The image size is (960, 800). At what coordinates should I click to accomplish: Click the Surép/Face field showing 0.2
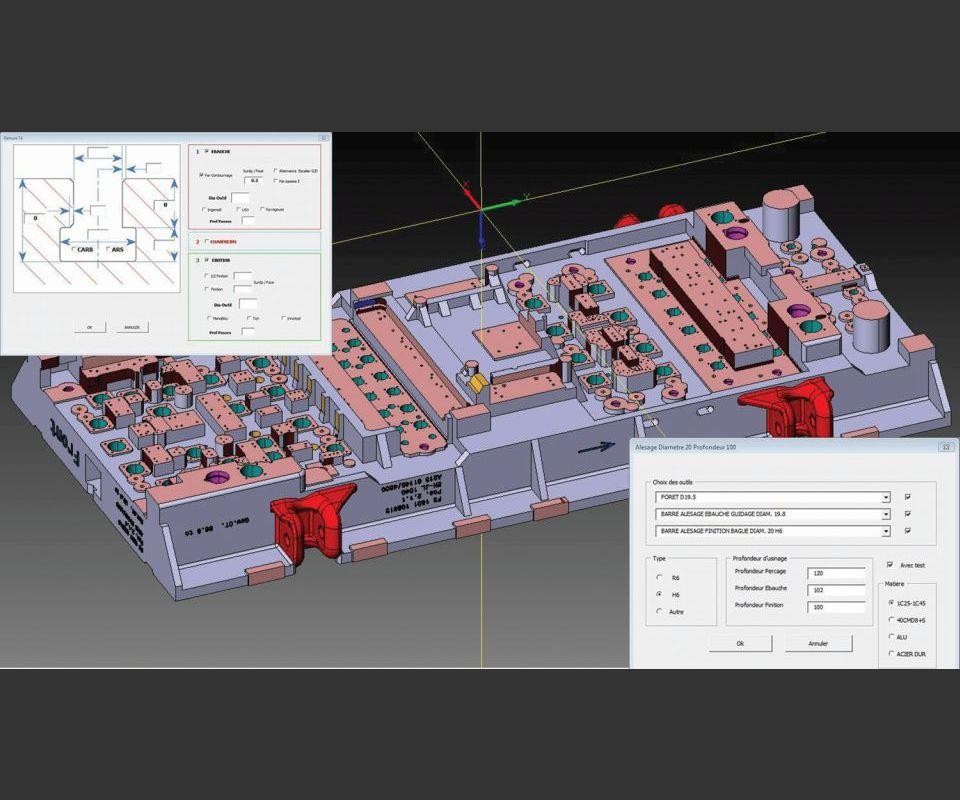(x=255, y=181)
